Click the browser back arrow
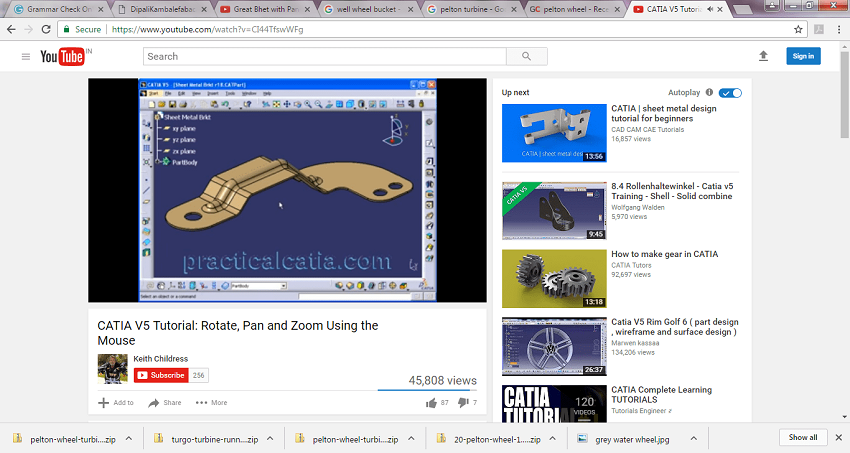 point(11,29)
